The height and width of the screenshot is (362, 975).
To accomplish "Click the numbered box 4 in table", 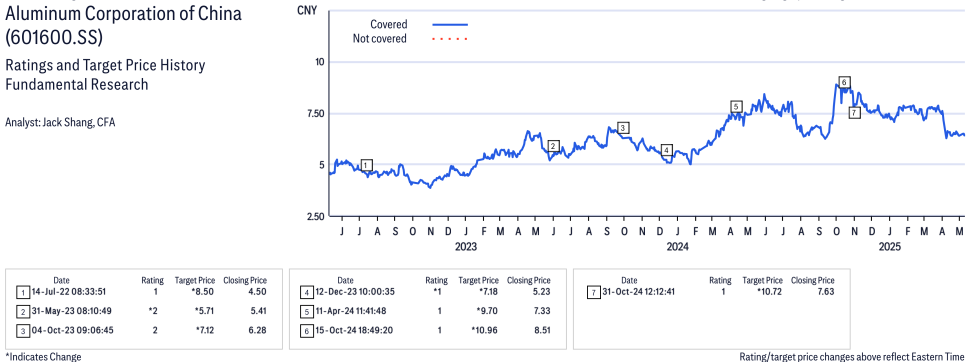I will coord(306,291).
